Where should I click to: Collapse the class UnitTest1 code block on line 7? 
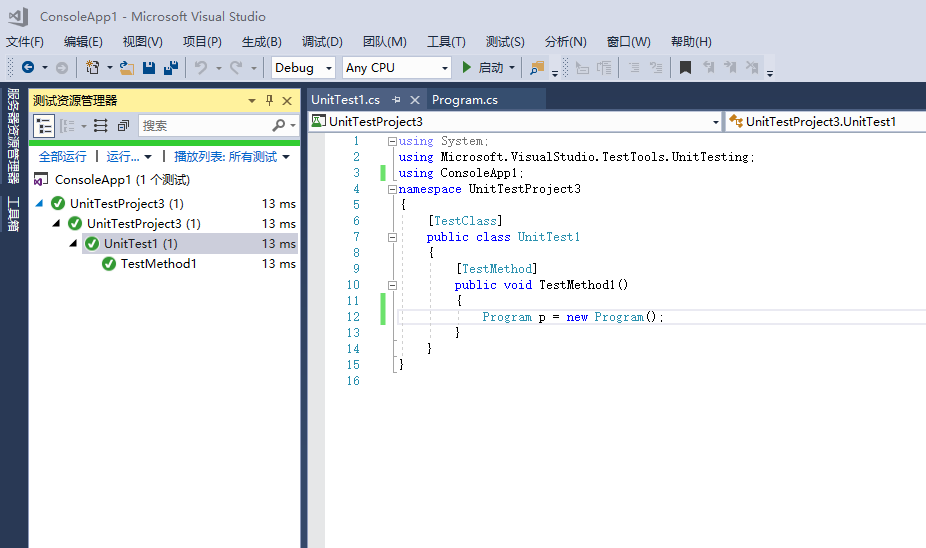tap(392, 237)
